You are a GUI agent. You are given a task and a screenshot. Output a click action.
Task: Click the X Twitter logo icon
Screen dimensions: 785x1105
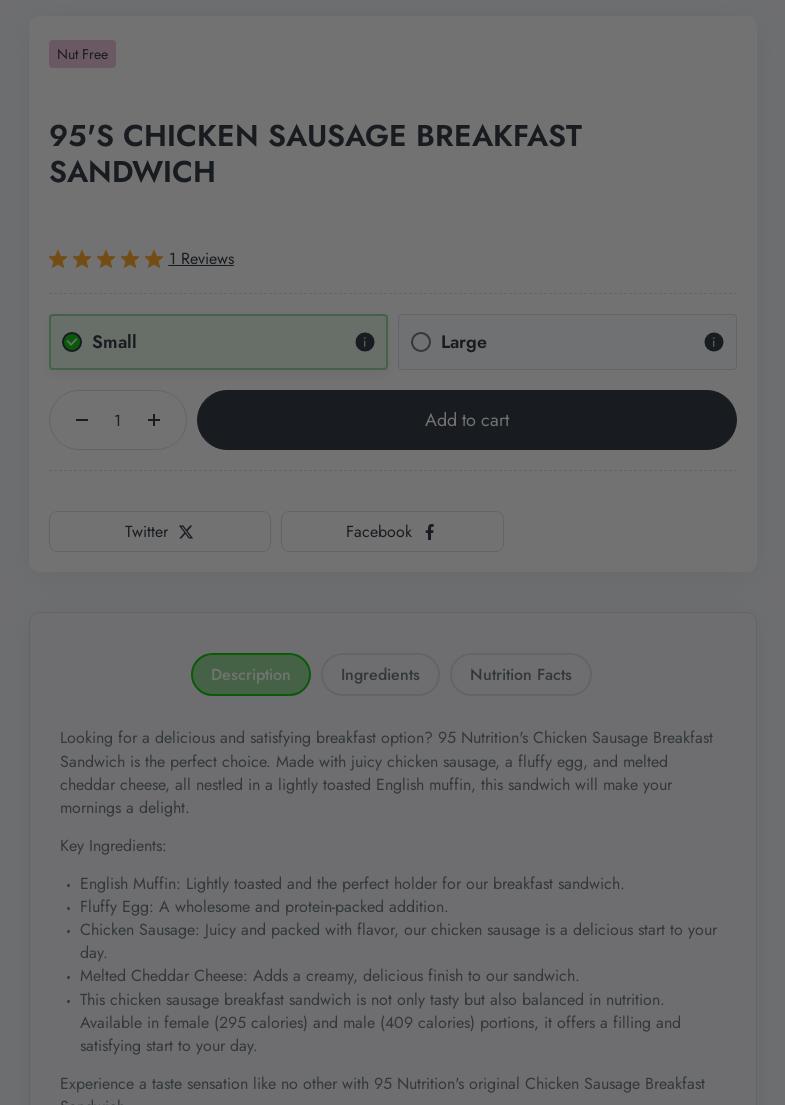(186, 532)
